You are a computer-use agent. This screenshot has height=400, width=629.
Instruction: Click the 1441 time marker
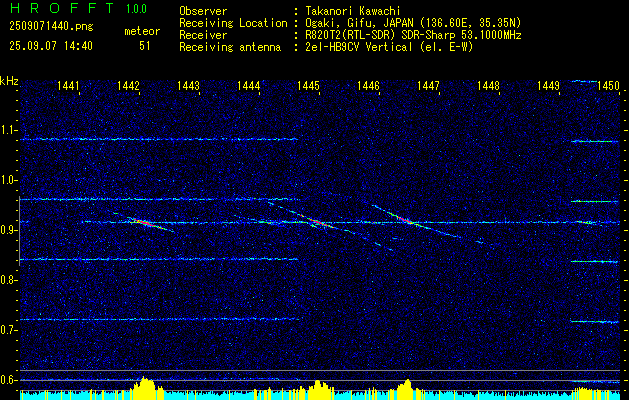click(x=68, y=85)
